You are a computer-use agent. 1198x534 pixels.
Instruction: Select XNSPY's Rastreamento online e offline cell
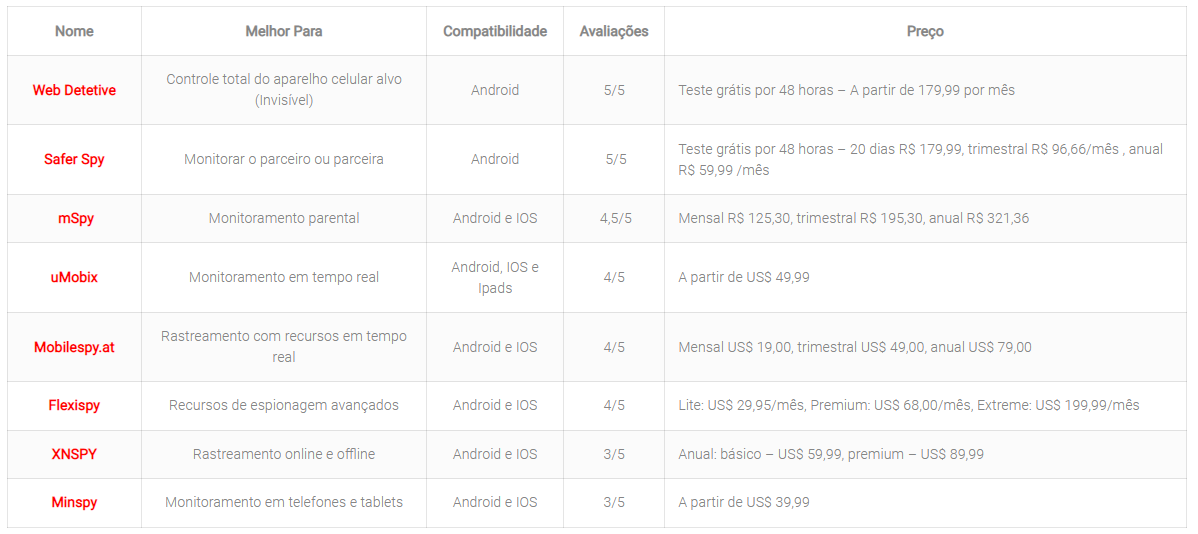(284, 454)
